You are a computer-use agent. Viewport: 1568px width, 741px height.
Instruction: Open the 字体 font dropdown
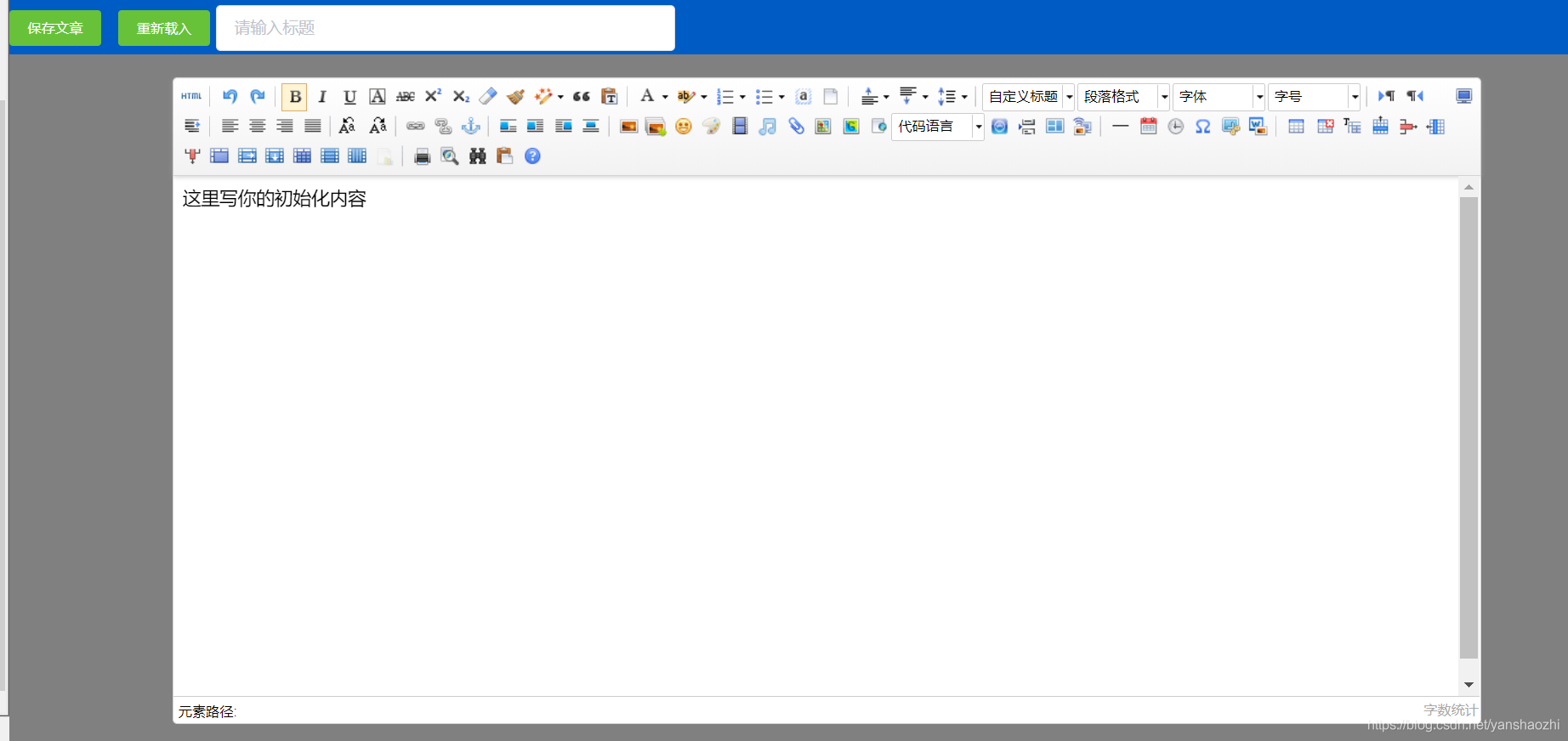point(1219,97)
